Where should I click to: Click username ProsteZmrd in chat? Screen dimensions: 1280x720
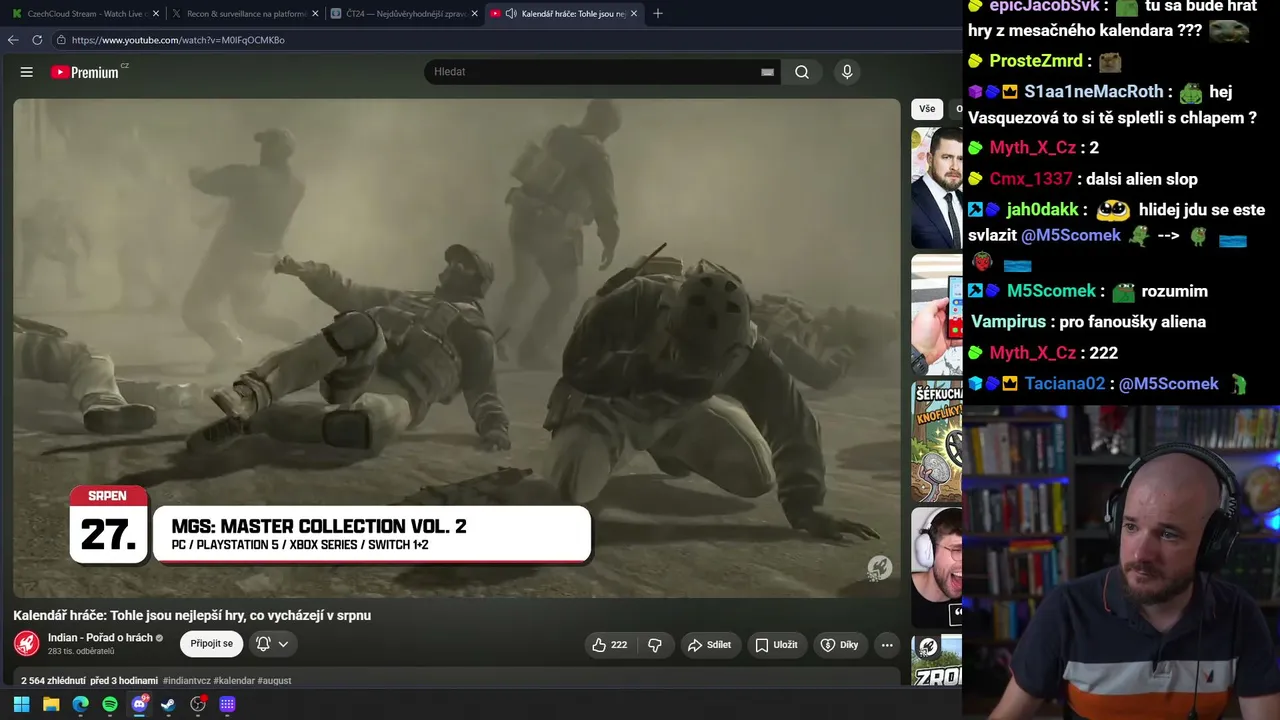pos(1036,61)
